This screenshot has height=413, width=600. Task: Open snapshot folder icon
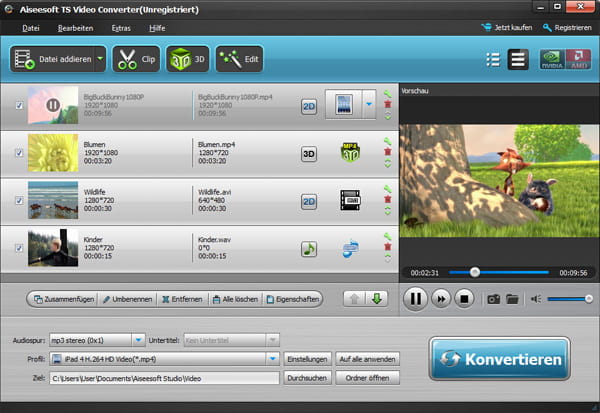512,299
